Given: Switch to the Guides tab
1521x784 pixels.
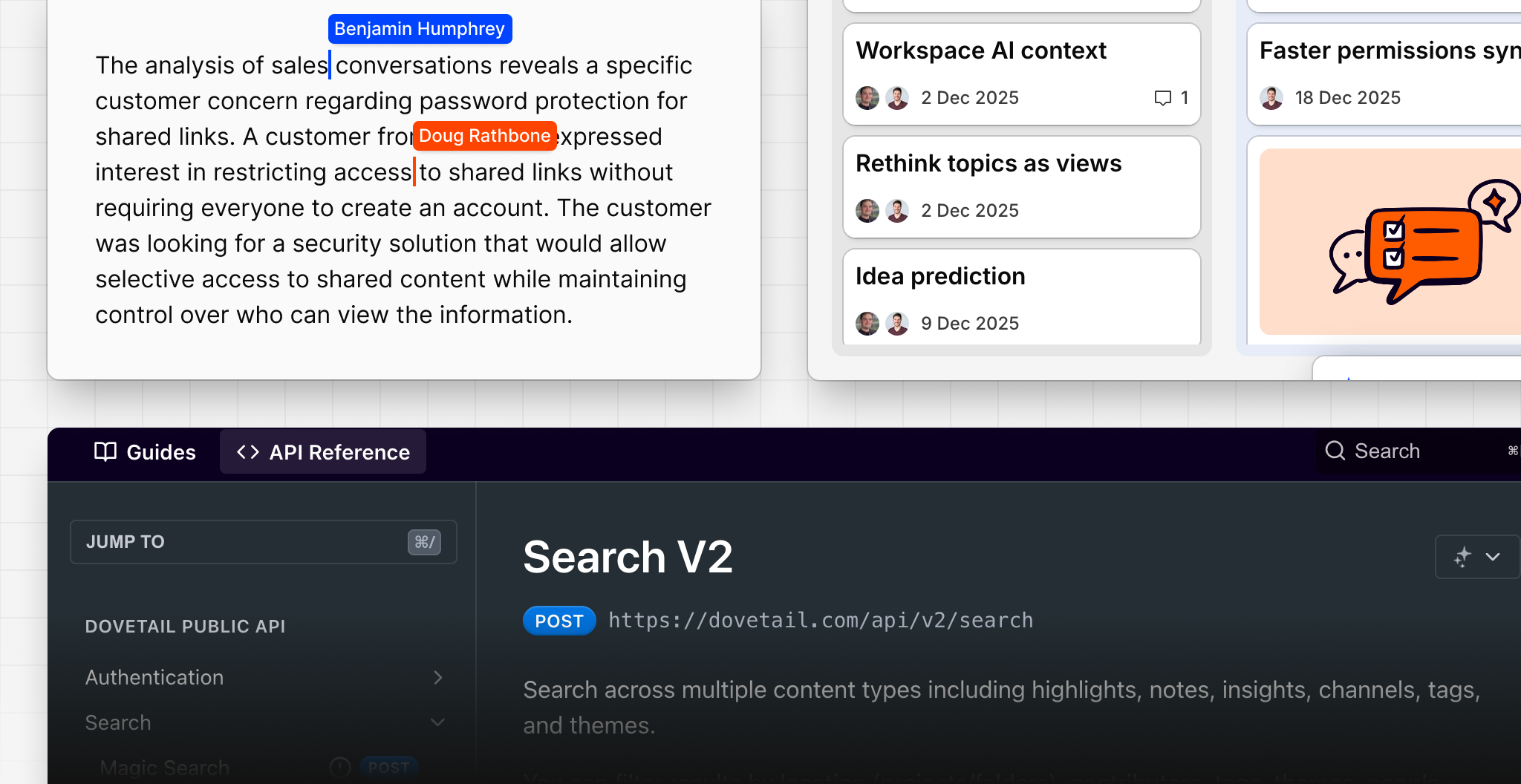Looking at the screenshot, I should click(x=146, y=451).
